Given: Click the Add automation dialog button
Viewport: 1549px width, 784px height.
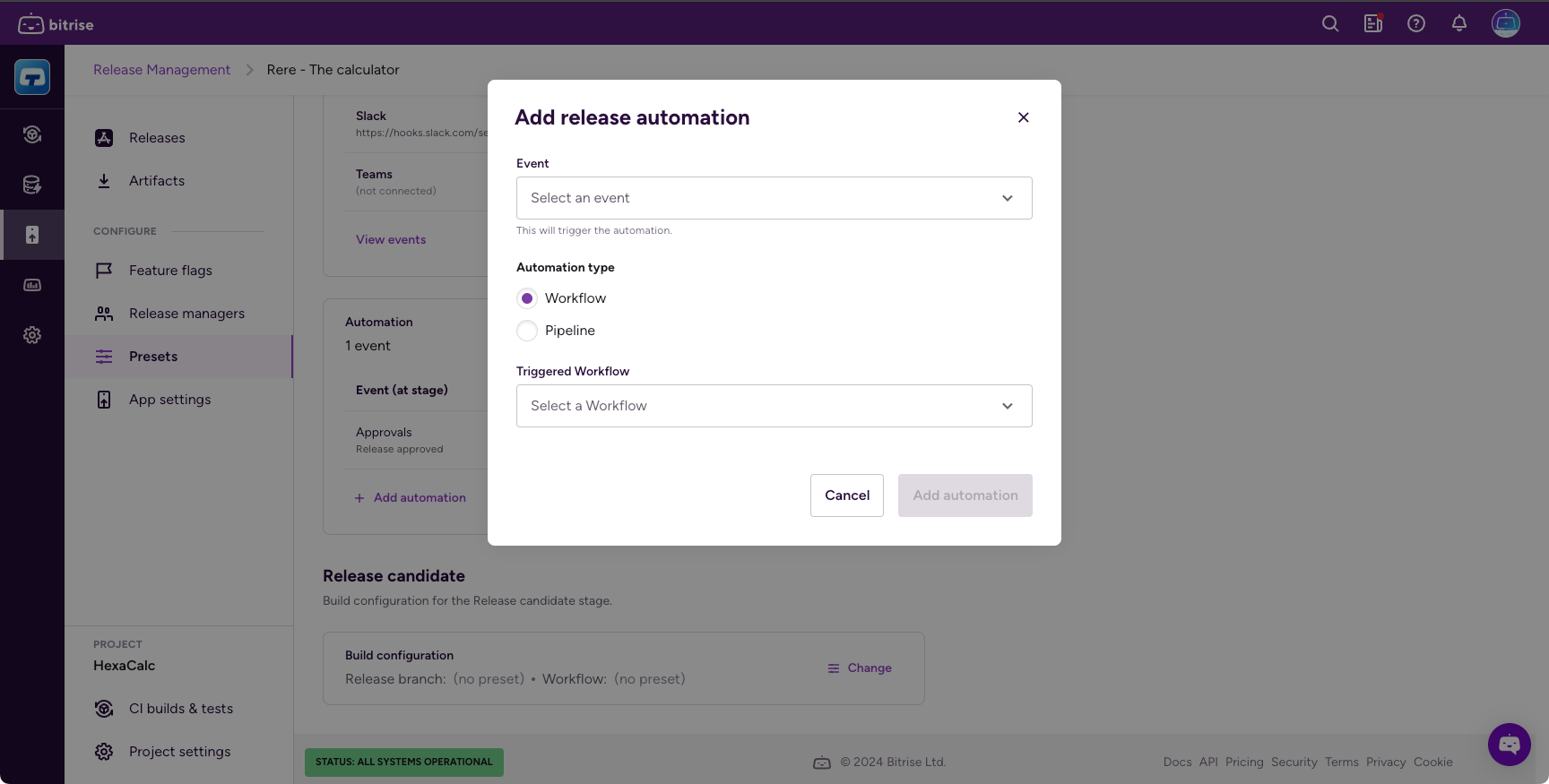Looking at the screenshot, I should 965,495.
